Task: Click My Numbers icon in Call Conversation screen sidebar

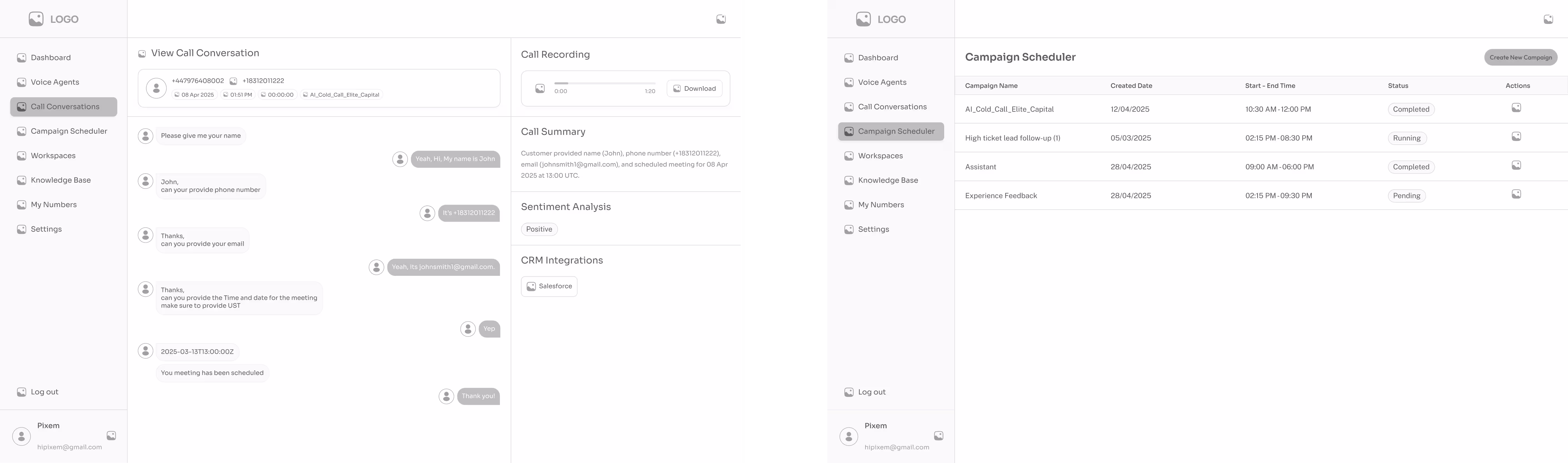Action: 21,205
